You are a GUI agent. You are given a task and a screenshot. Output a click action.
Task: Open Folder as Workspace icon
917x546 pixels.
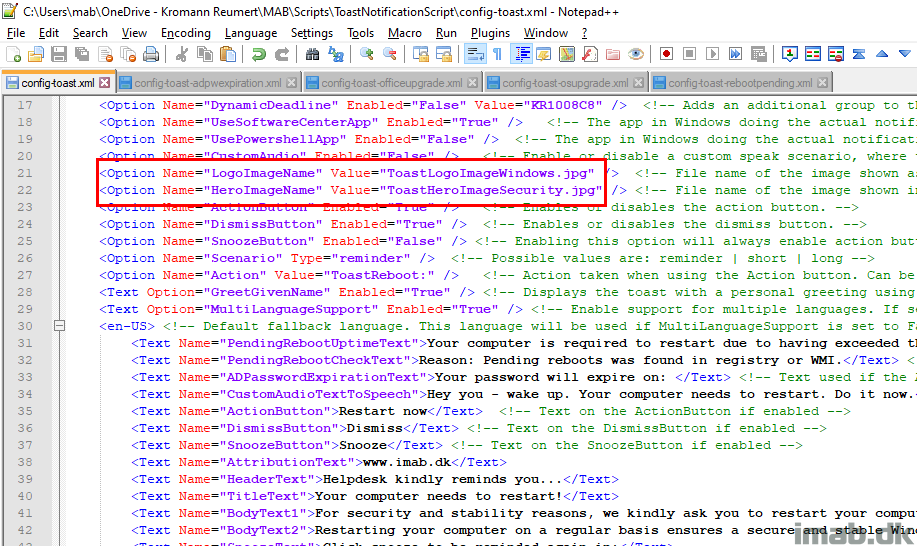point(613,54)
